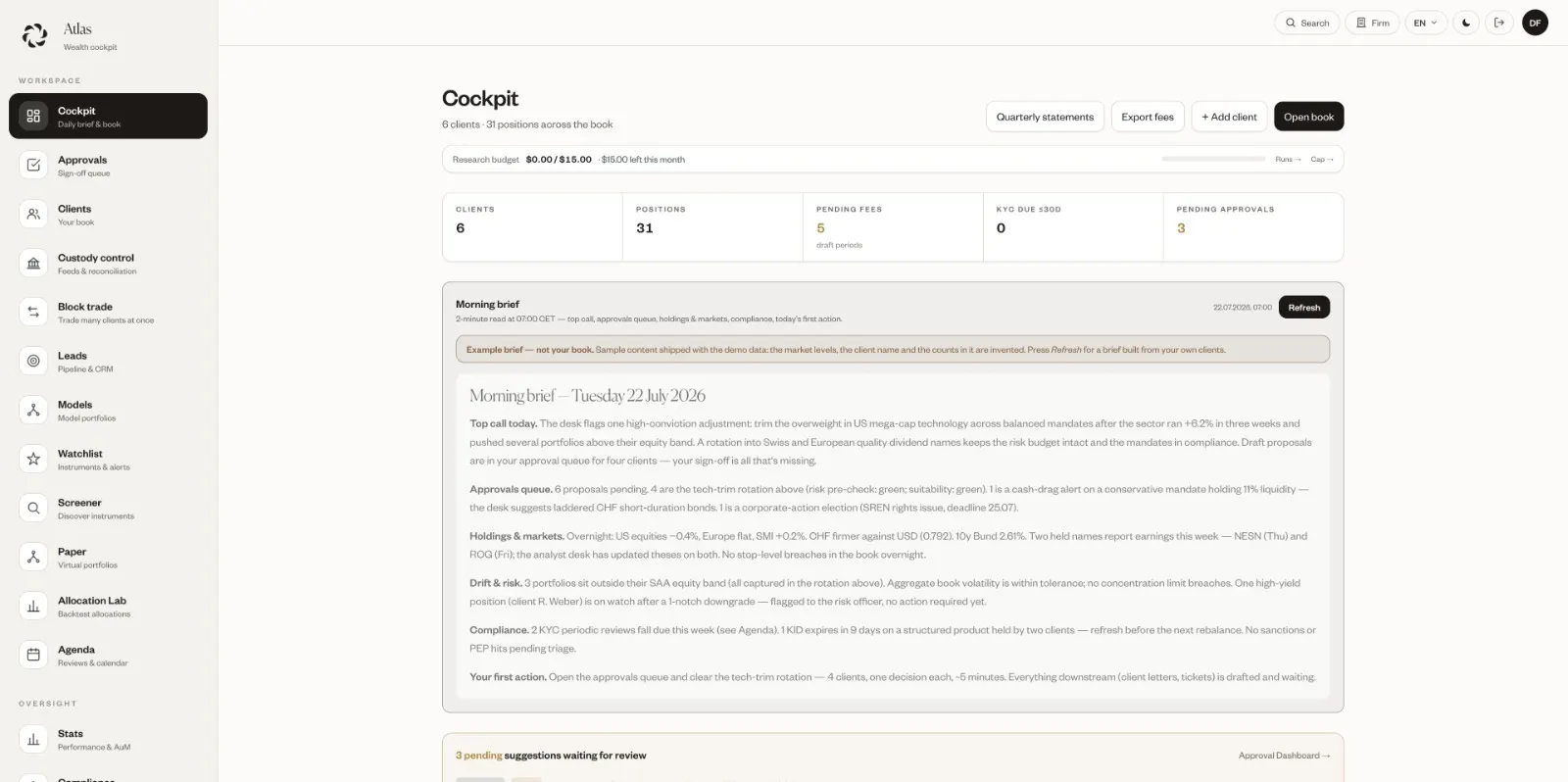This screenshot has width=1568, height=782.
Task: Click the Firm button in the top bar
Action: (1372, 23)
